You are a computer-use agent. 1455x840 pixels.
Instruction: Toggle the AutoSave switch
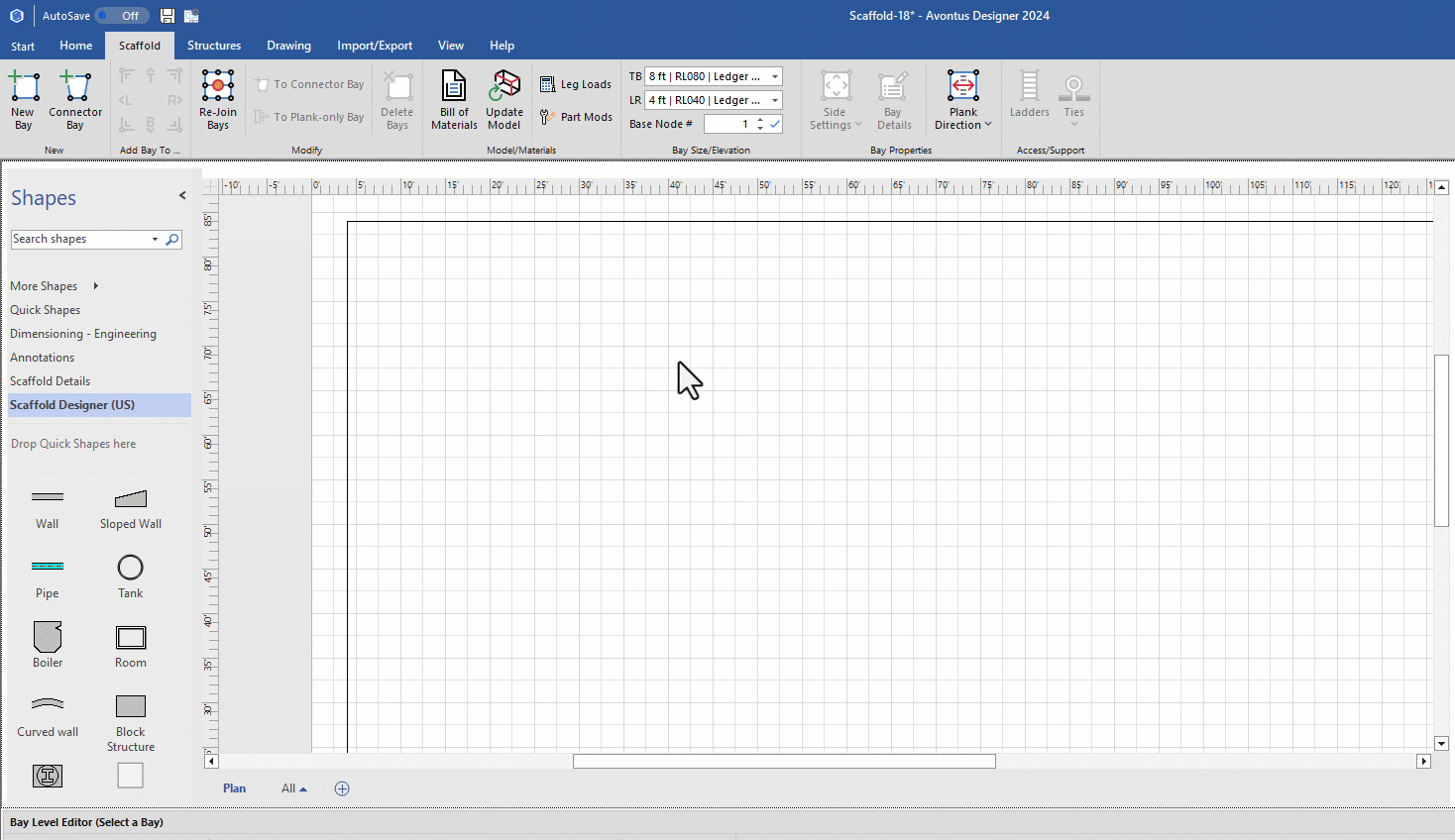pyautogui.click(x=123, y=16)
